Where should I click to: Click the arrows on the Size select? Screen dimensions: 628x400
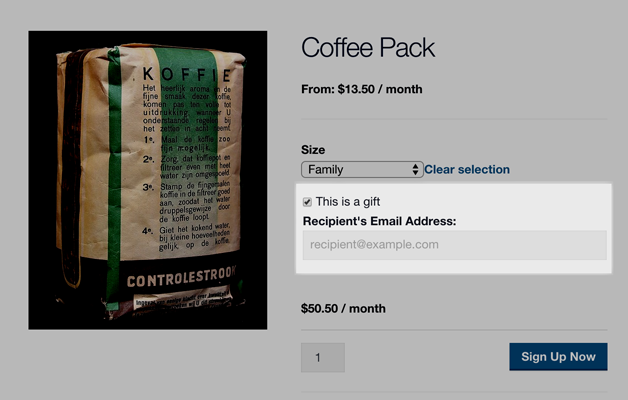415,170
